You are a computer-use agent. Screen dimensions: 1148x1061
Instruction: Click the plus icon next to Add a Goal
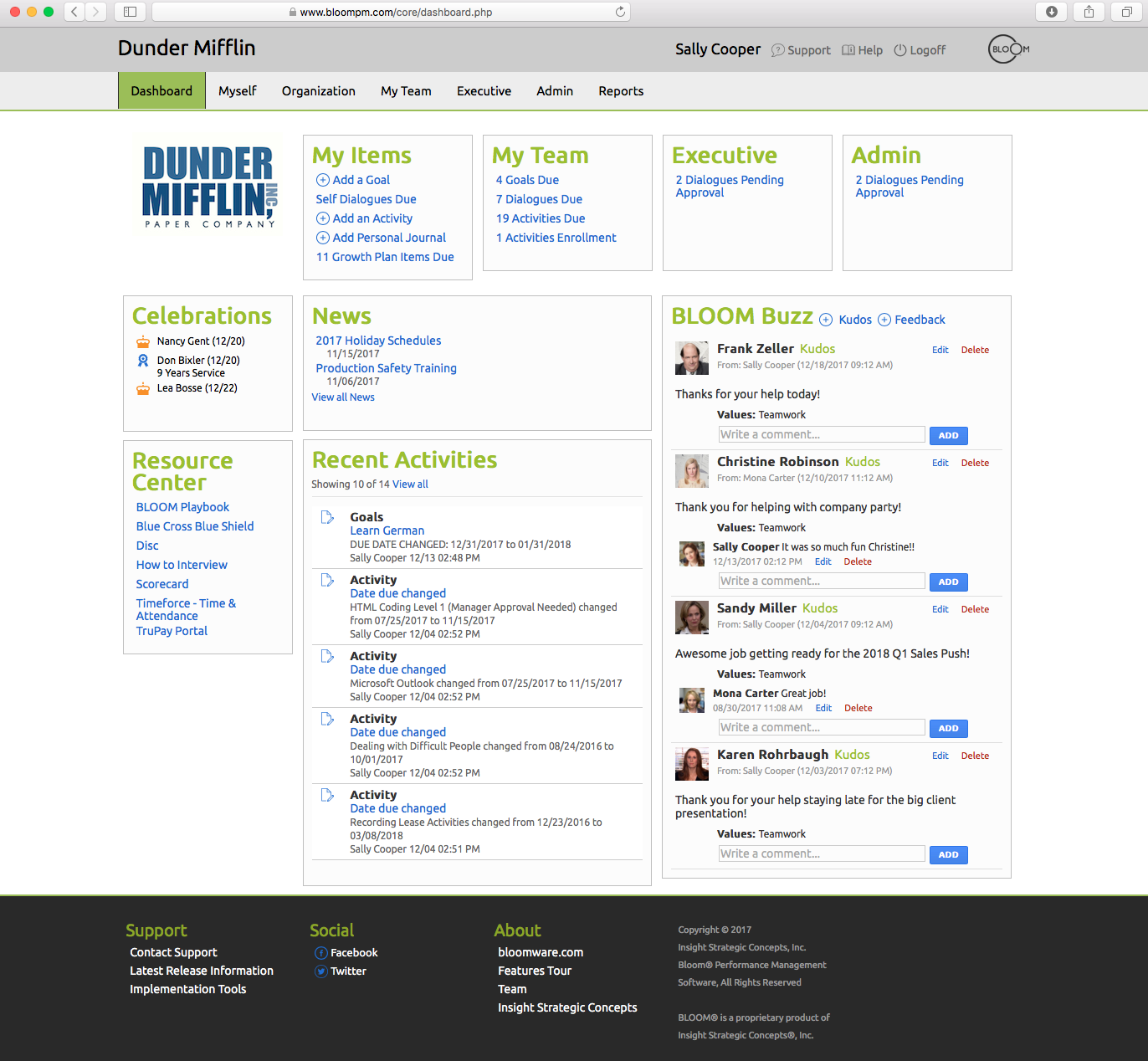click(x=322, y=180)
